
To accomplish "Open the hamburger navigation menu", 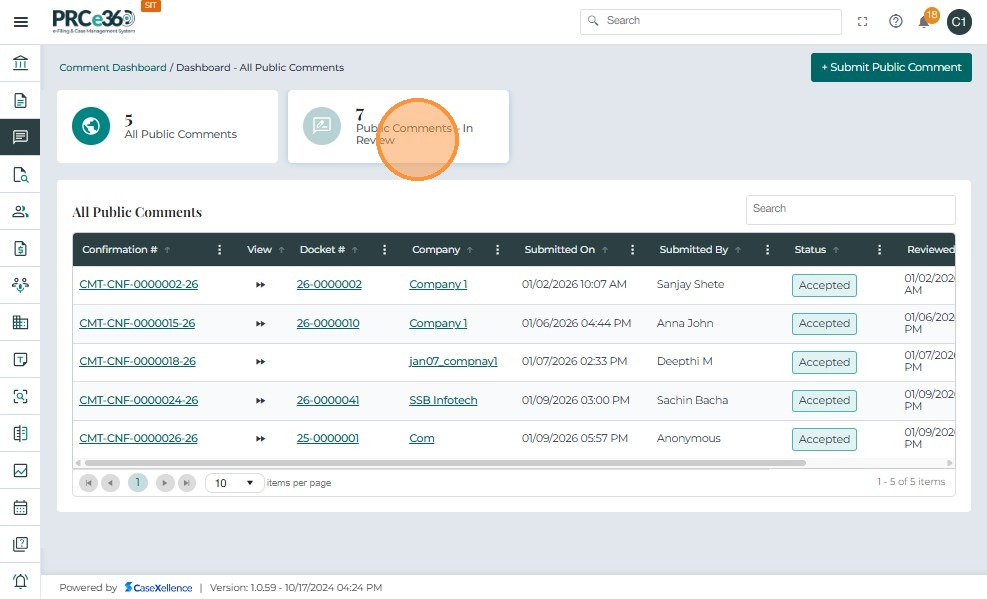I will click(x=20, y=22).
